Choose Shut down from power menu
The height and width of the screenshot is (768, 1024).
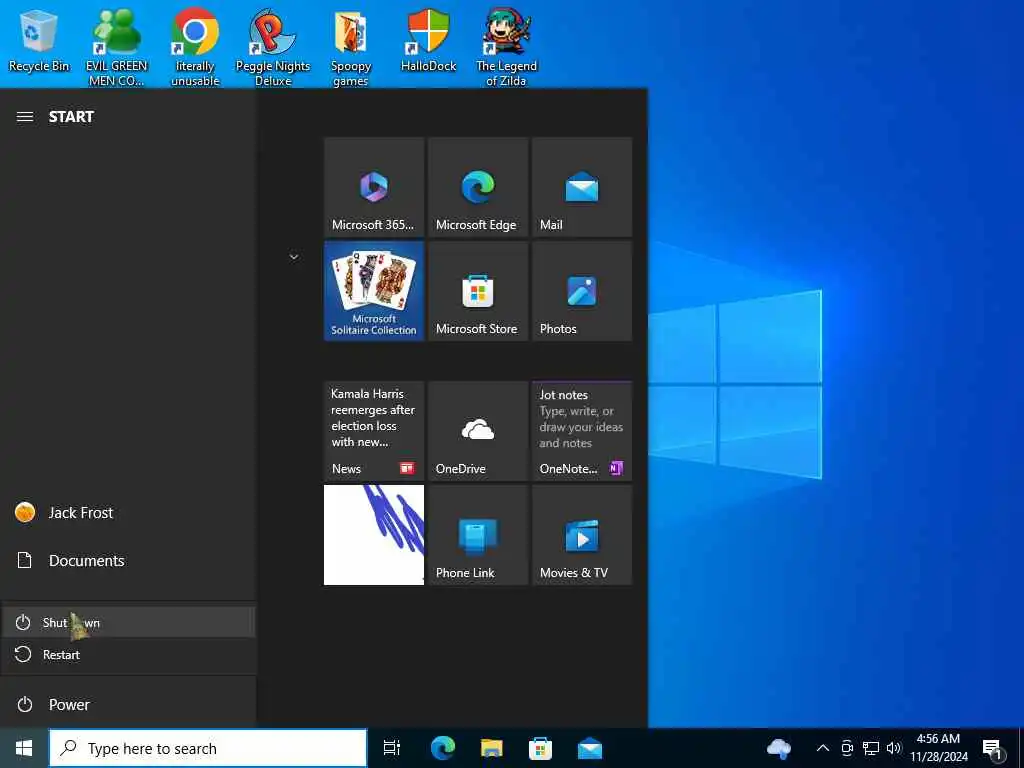click(x=128, y=622)
